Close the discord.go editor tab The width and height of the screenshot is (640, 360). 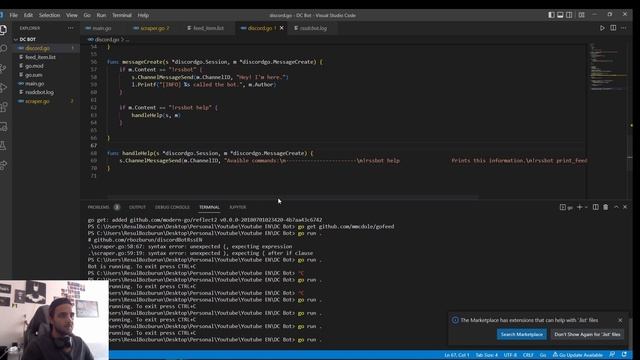click(x=282, y=28)
